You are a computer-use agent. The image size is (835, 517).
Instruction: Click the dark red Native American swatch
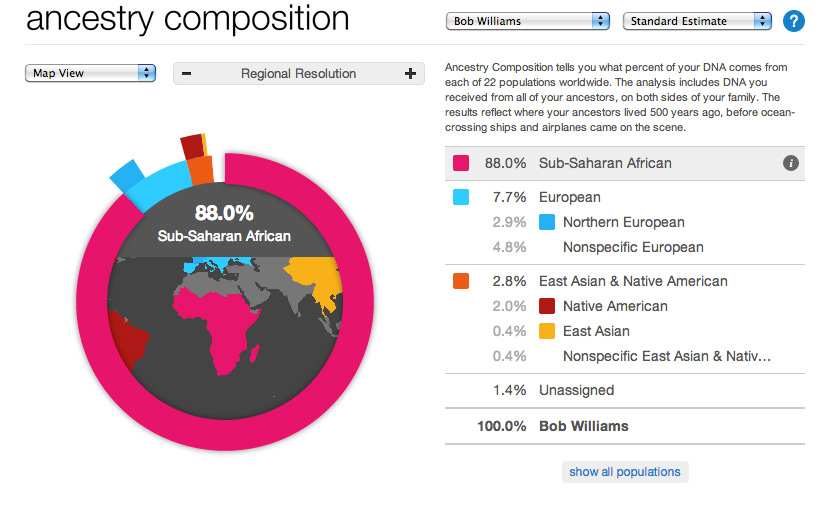[x=547, y=306]
